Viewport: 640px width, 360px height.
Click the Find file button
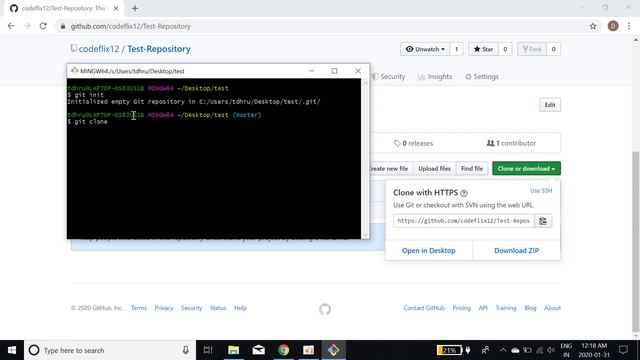[x=472, y=169]
